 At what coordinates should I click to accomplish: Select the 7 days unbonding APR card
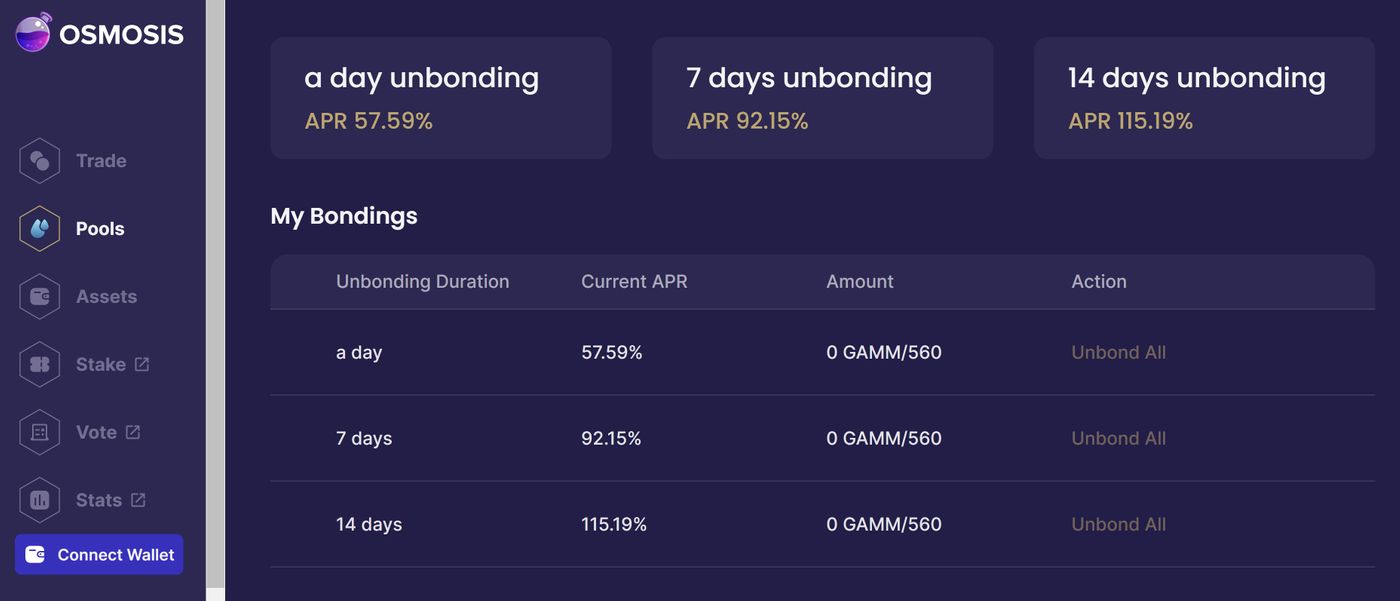click(823, 98)
